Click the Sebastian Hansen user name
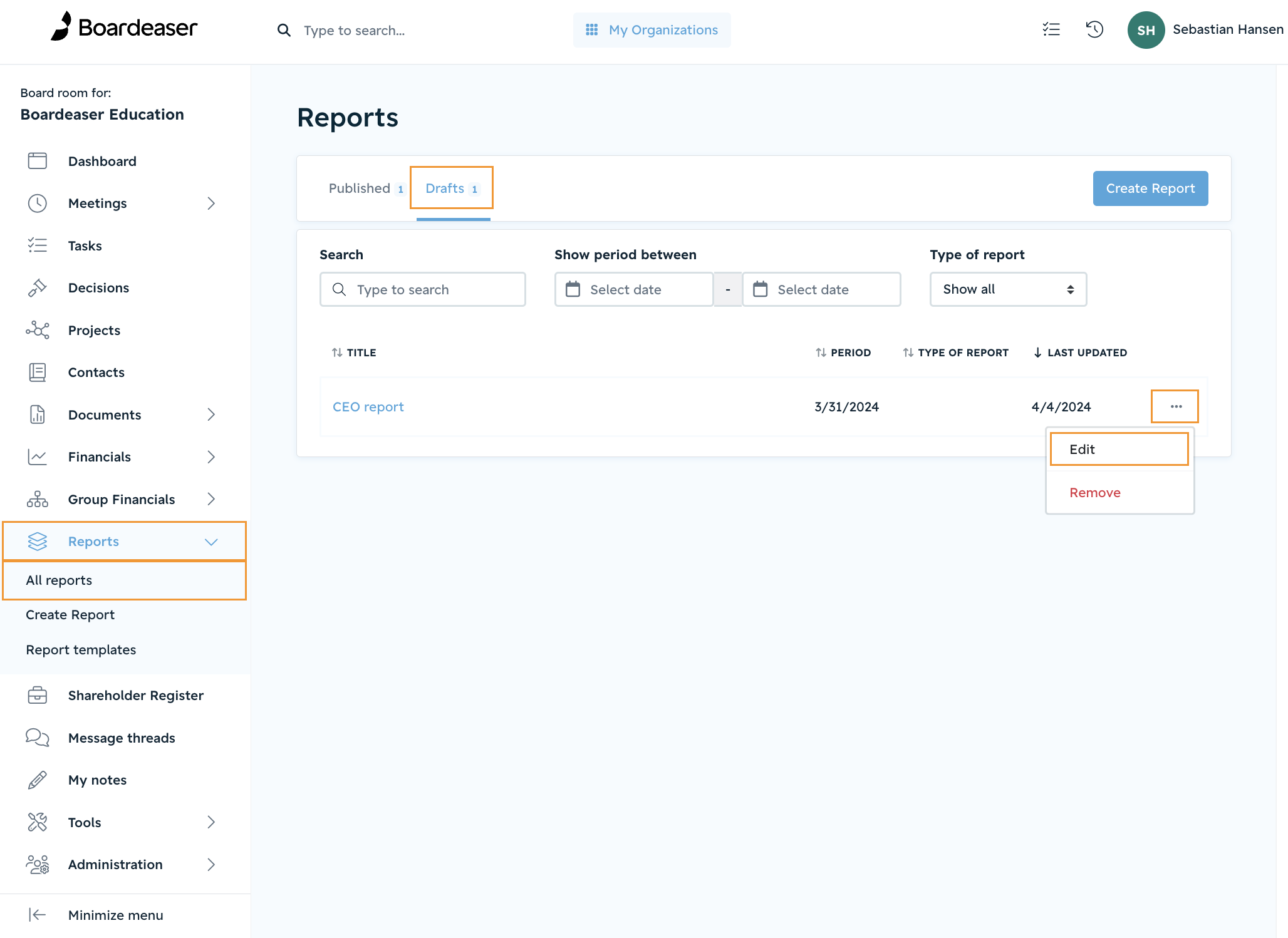This screenshot has width=1288, height=938. pos(1228,29)
